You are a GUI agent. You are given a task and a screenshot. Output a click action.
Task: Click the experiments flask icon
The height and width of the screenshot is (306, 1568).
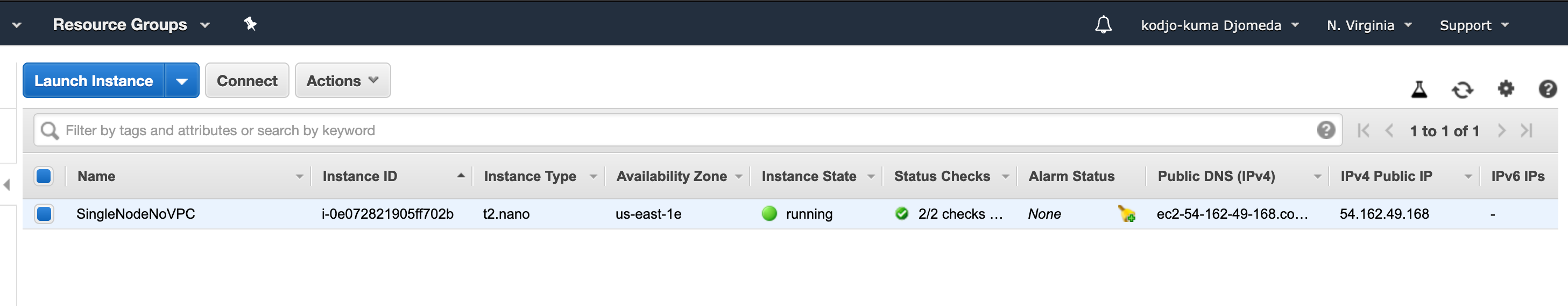pos(1419,89)
